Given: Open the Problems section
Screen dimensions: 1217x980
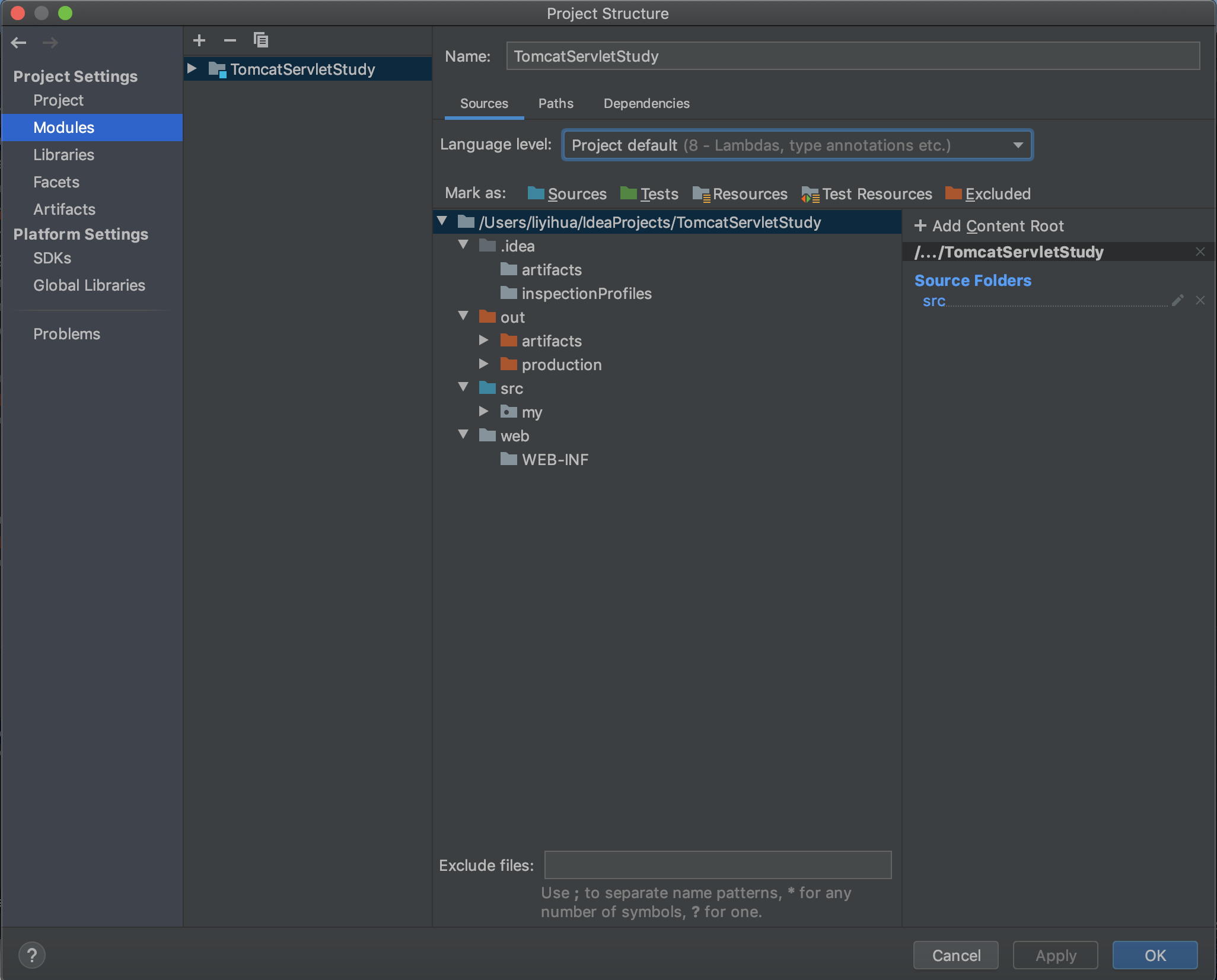Looking at the screenshot, I should pyautogui.click(x=66, y=334).
